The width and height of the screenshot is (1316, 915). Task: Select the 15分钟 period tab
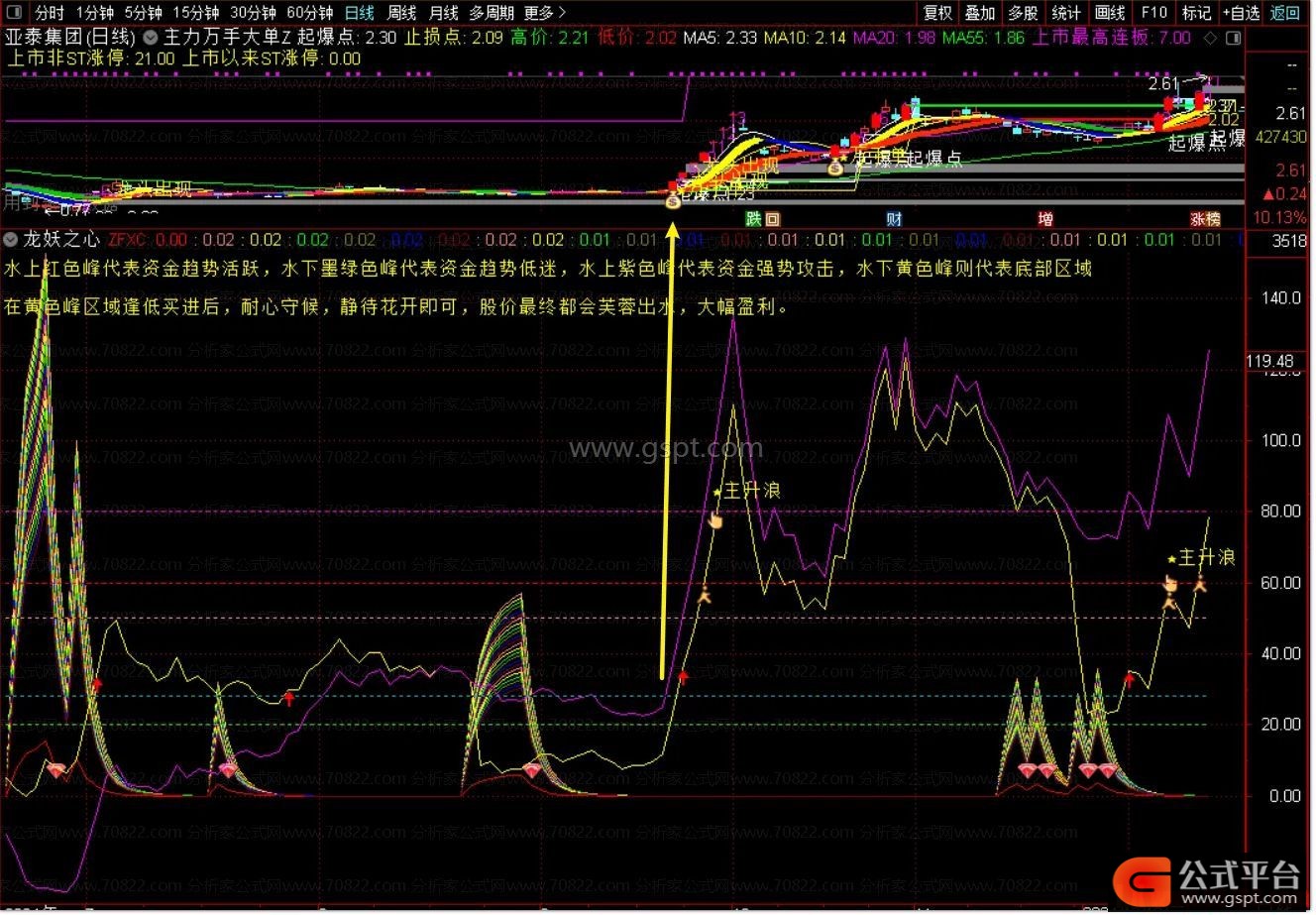(x=196, y=13)
